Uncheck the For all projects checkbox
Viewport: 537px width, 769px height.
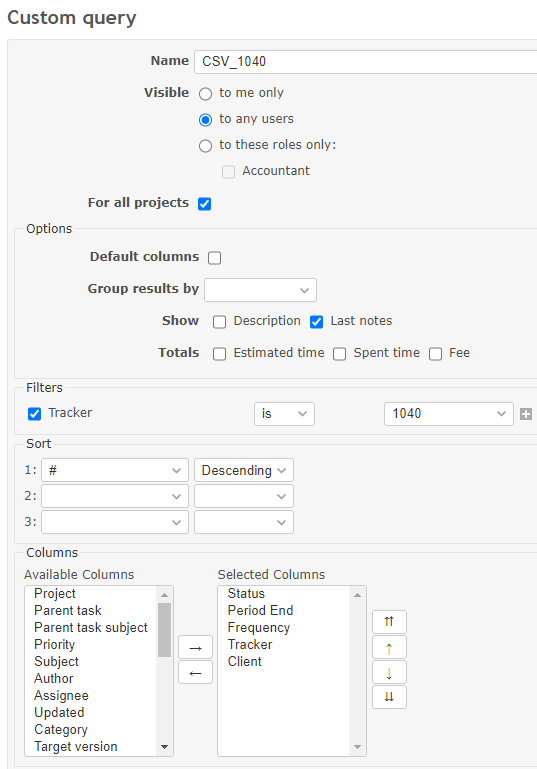[x=205, y=204]
